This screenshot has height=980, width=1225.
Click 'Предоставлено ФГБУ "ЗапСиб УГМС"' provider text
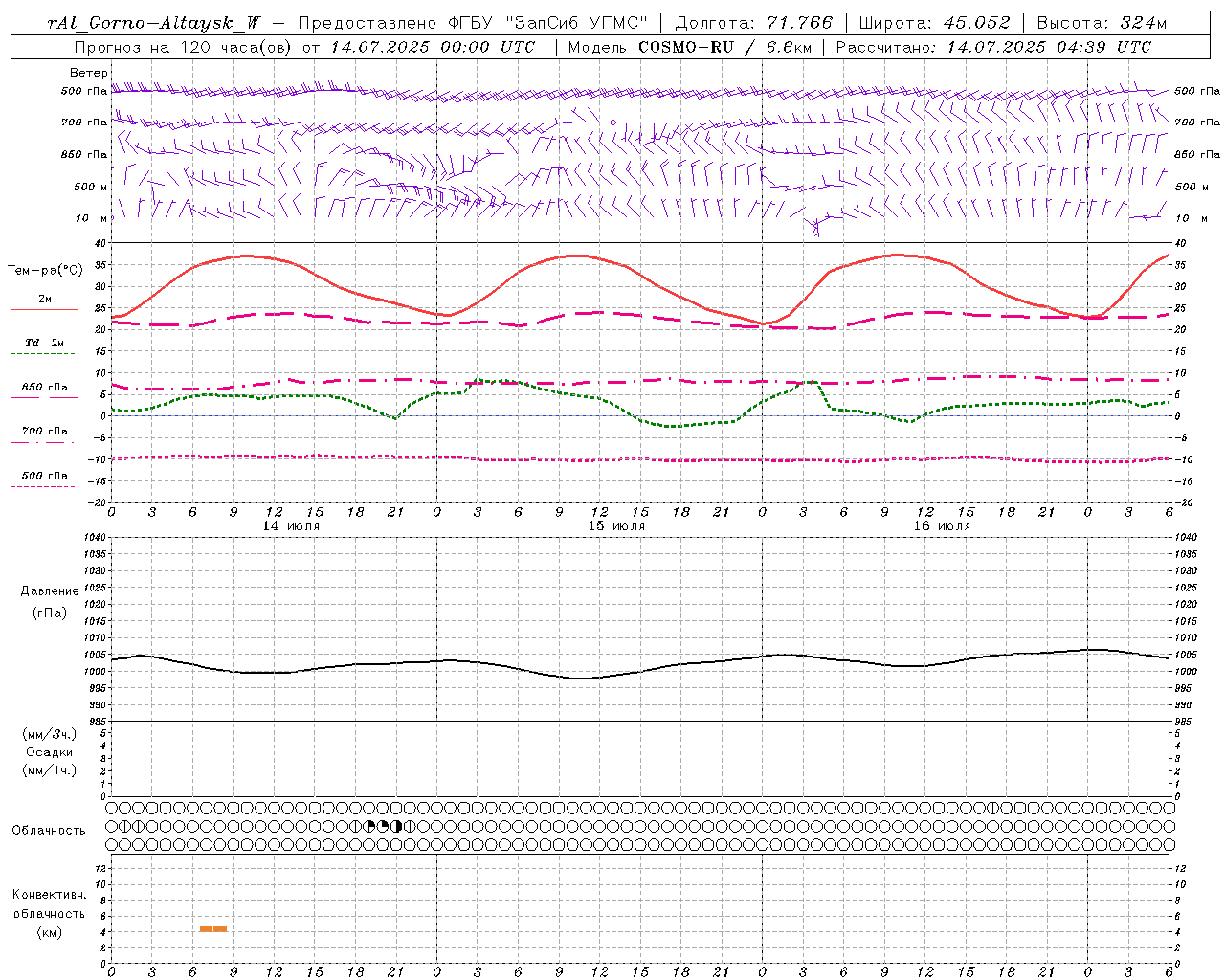click(473, 23)
